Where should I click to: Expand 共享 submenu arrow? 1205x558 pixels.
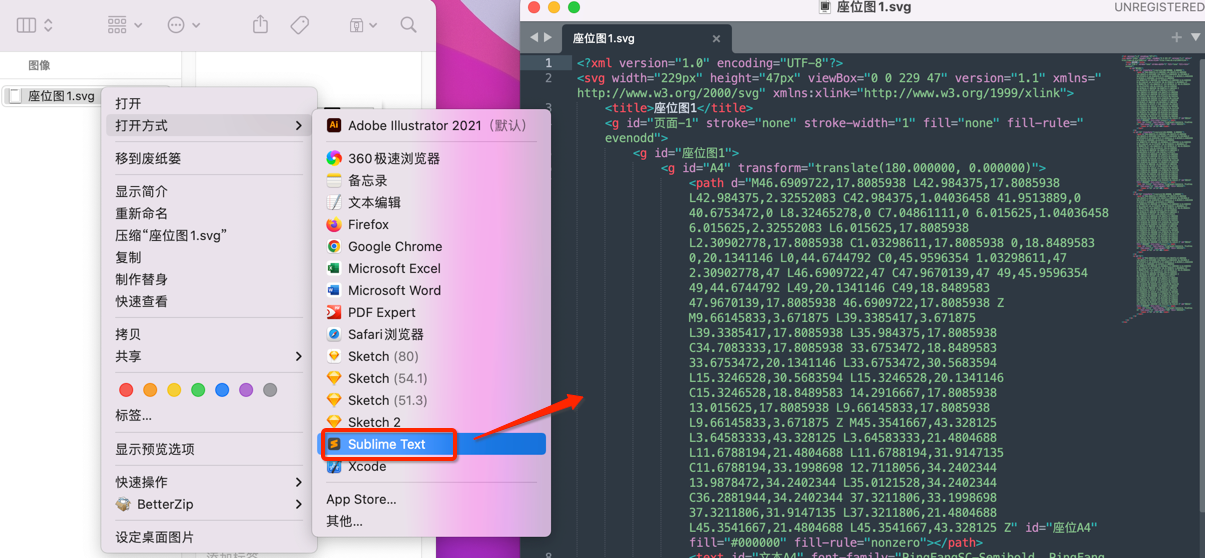298,356
